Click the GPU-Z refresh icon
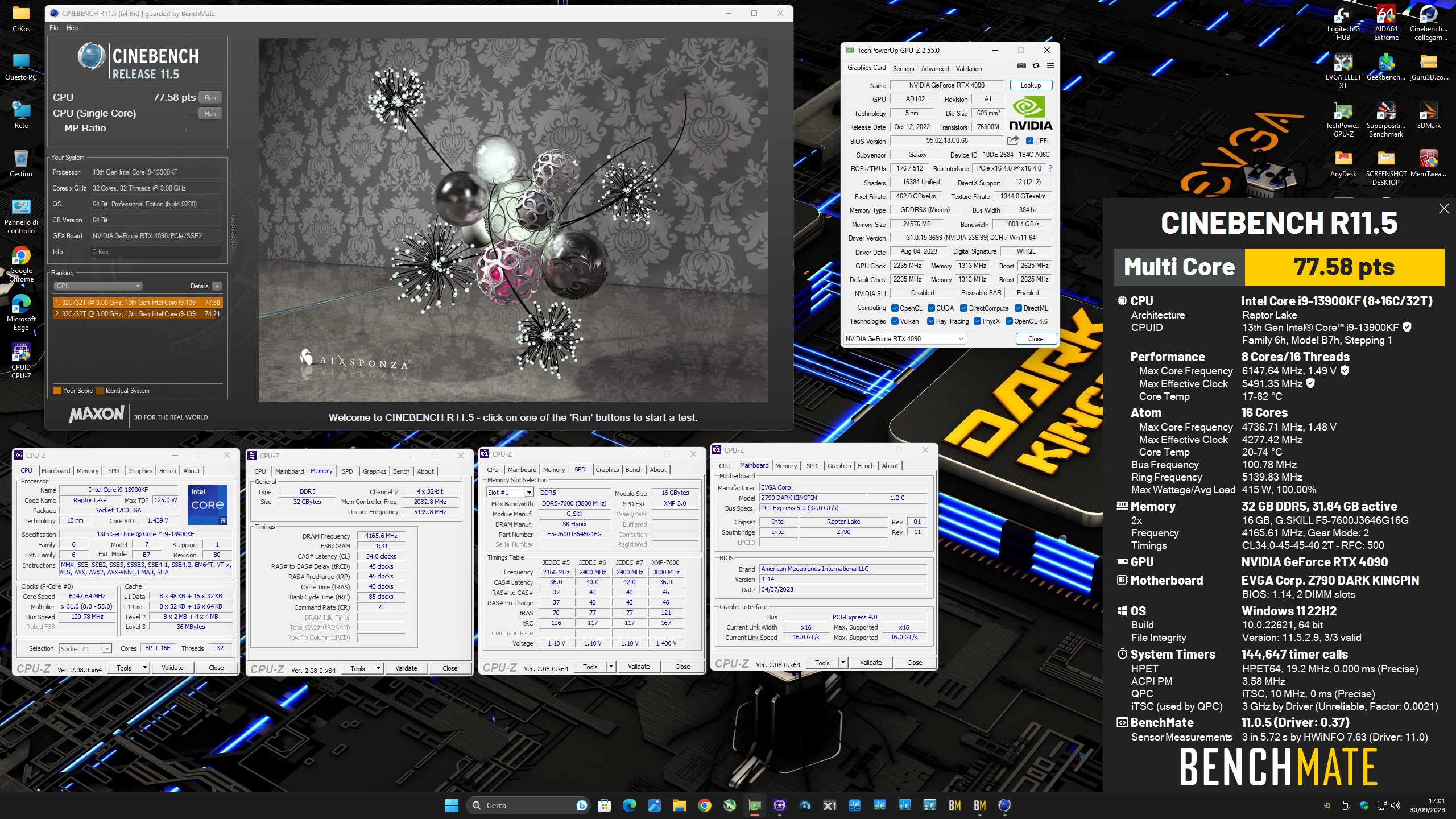 1036,66
